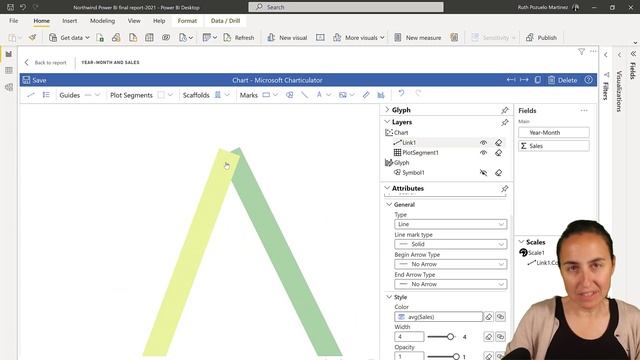Click New measure button
Viewport: 640px width, 360px height.
pos(418,38)
